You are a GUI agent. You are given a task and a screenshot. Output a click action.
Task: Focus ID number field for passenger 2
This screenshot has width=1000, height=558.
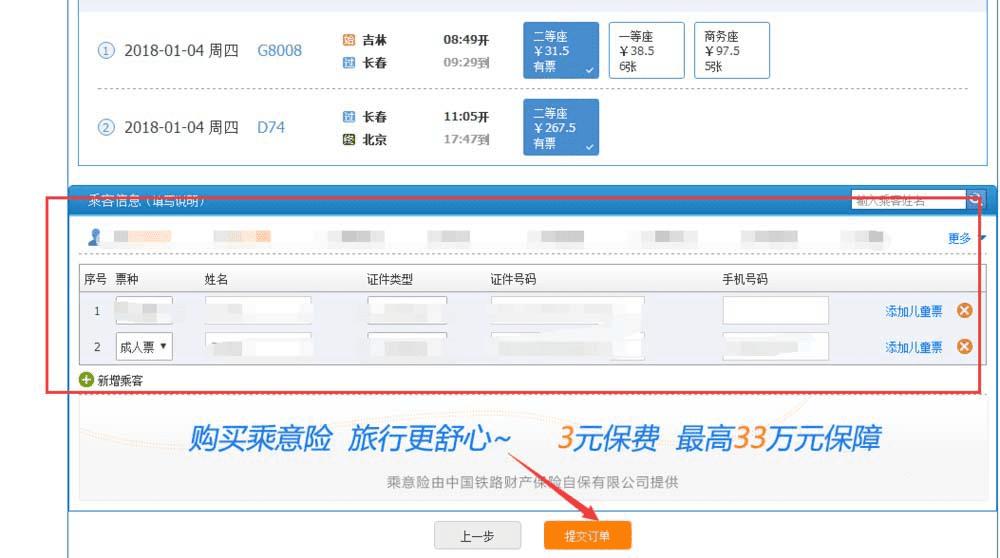click(568, 346)
